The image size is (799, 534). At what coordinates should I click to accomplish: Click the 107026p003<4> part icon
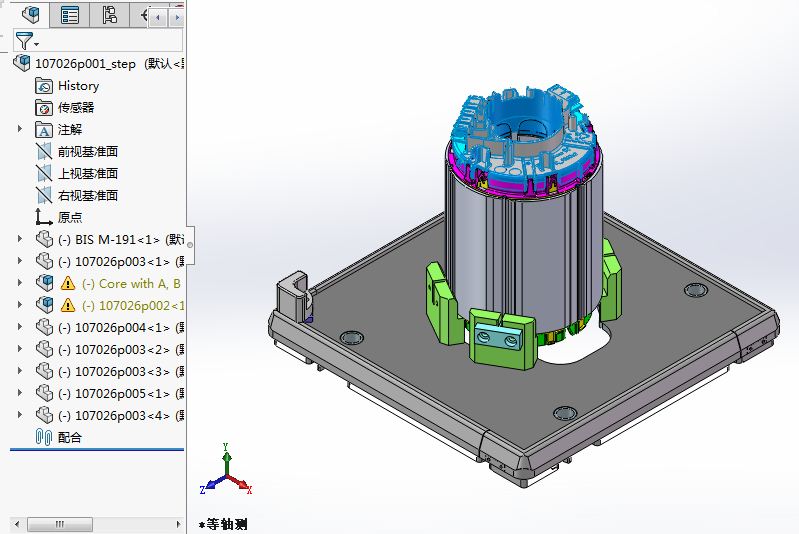tap(44, 414)
